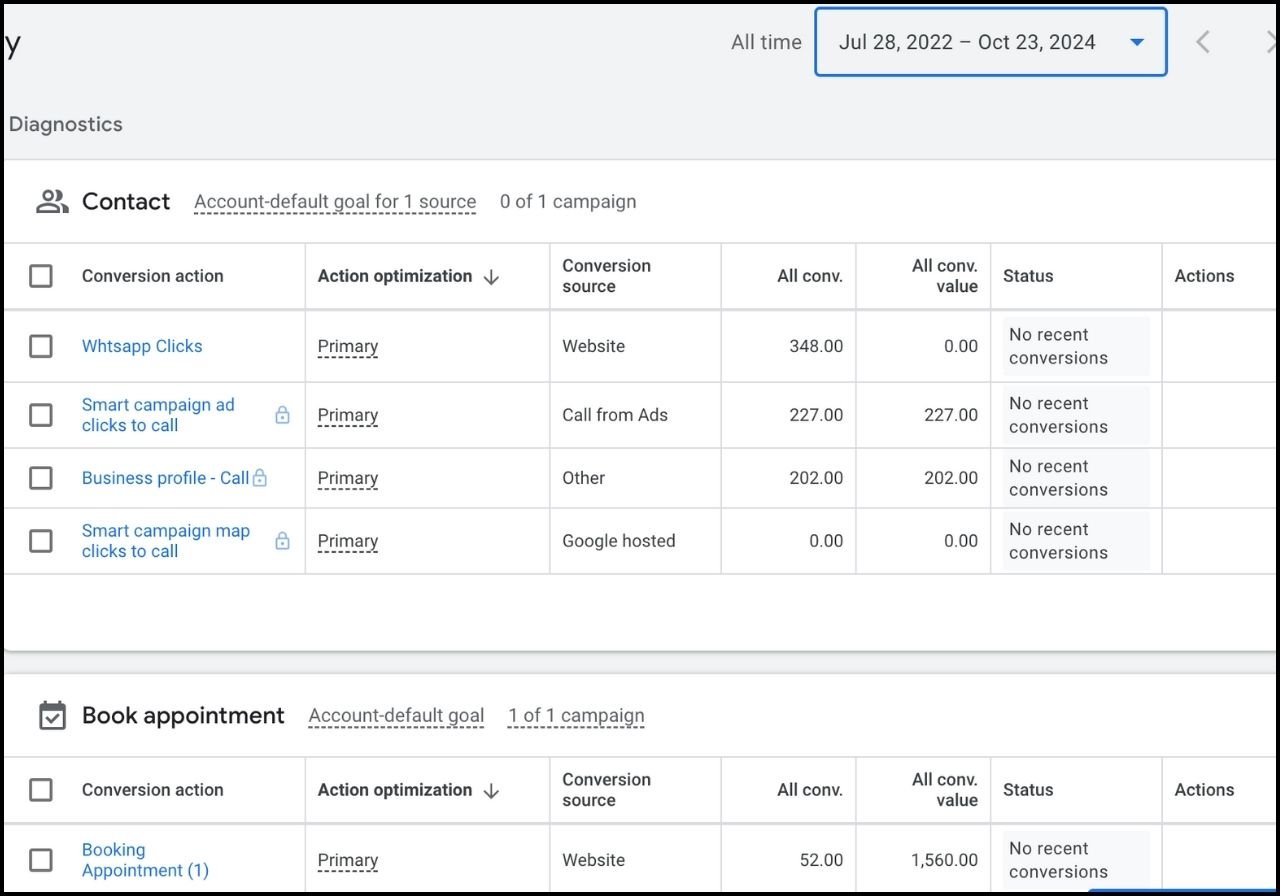Click the Contact goal people icon
This screenshot has height=896, width=1280.
[52, 201]
